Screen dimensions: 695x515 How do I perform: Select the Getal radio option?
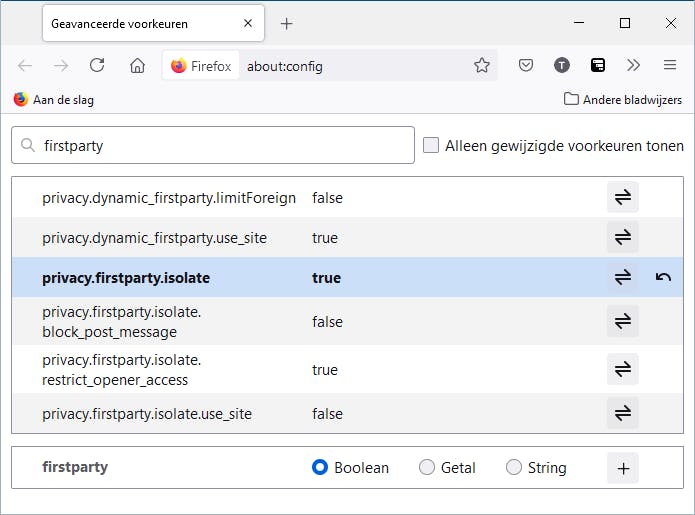click(x=427, y=468)
